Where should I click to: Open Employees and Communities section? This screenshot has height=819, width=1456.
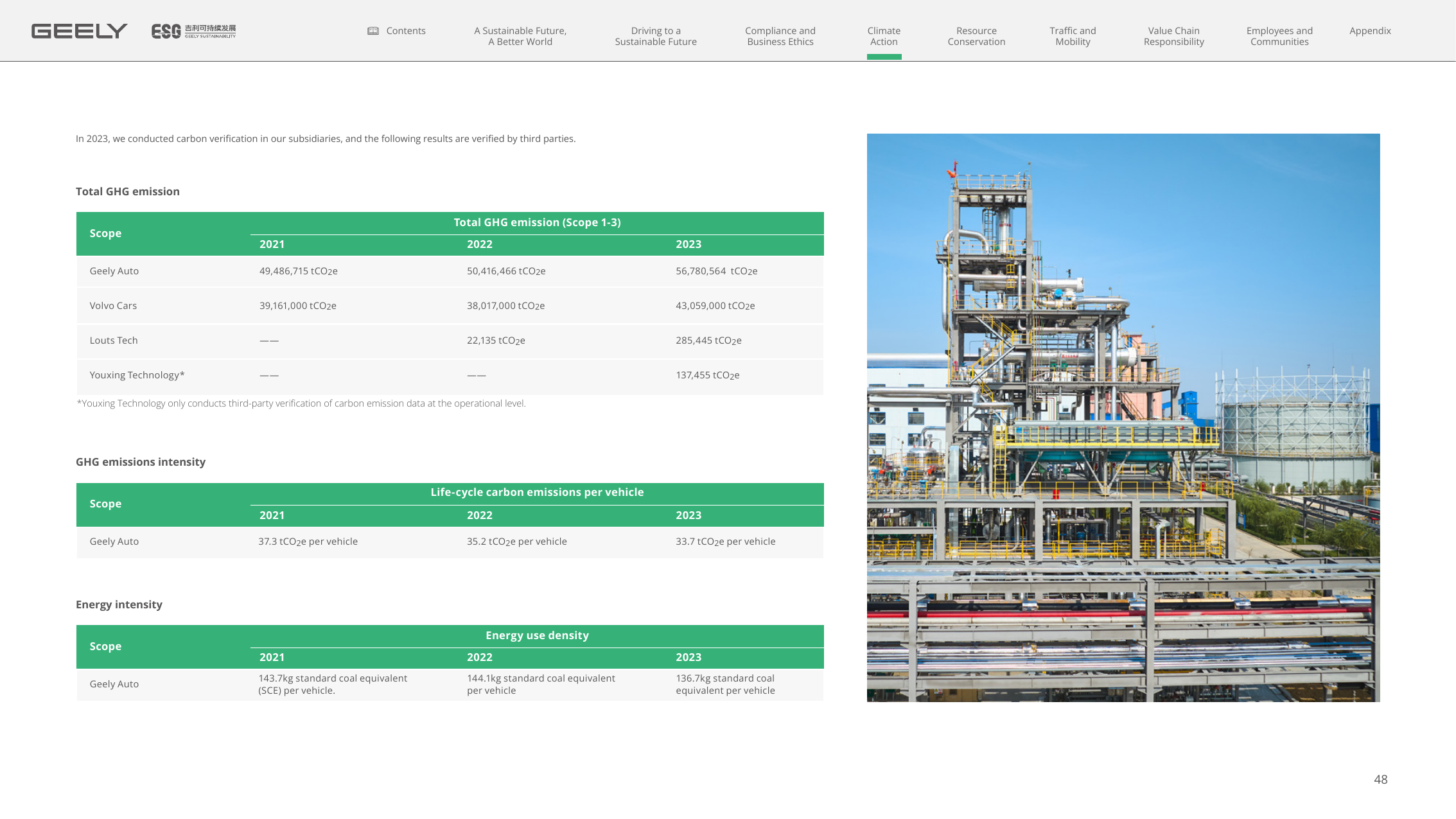click(x=1279, y=36)
